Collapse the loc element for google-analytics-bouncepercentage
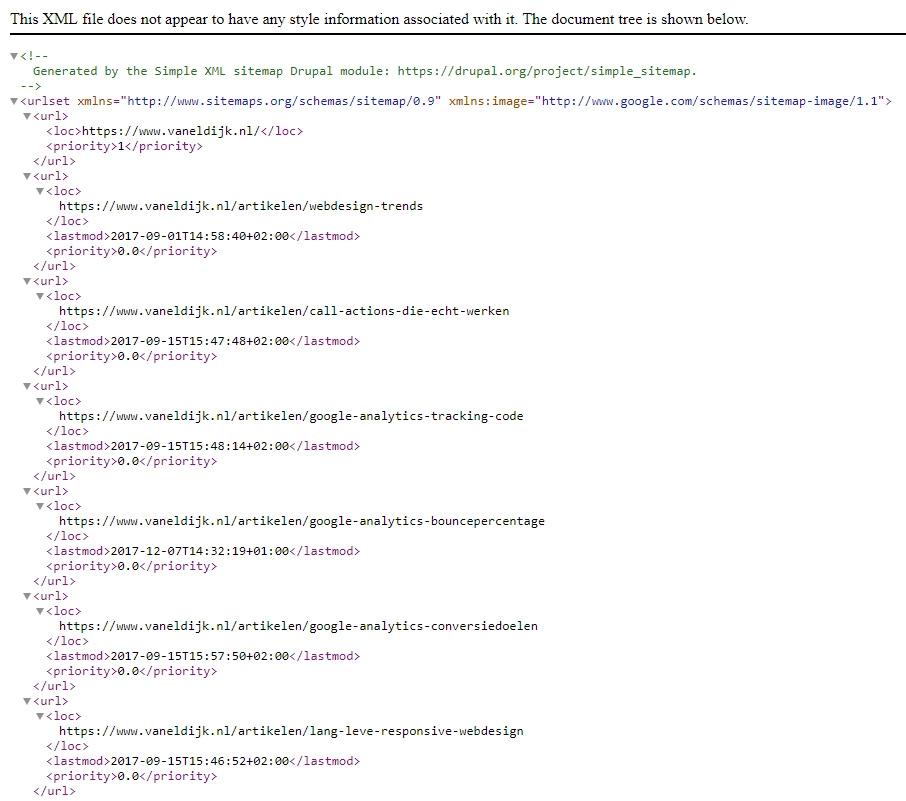 (x=40, y=506)
